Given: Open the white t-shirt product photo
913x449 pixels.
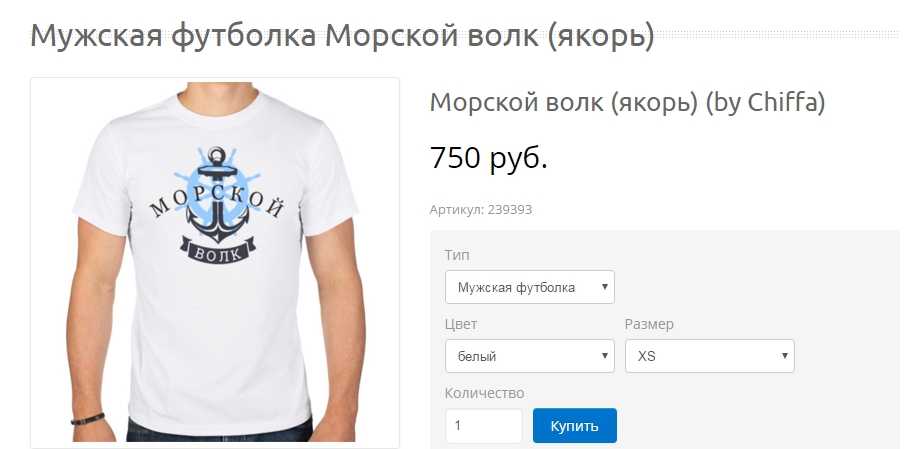Looking at the screenshot, I should click(x=215, y=263).
